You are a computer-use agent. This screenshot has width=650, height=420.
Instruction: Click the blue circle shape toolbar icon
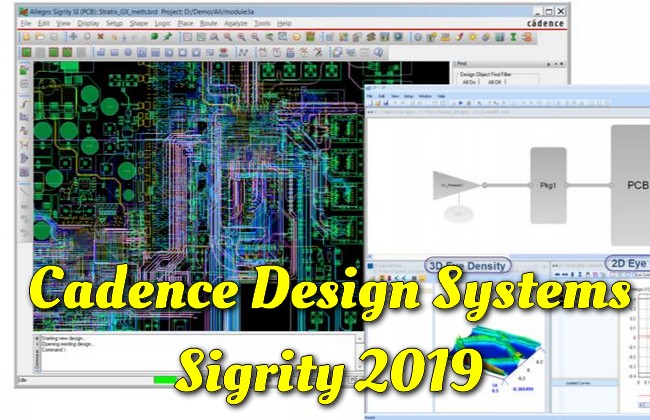128,53
